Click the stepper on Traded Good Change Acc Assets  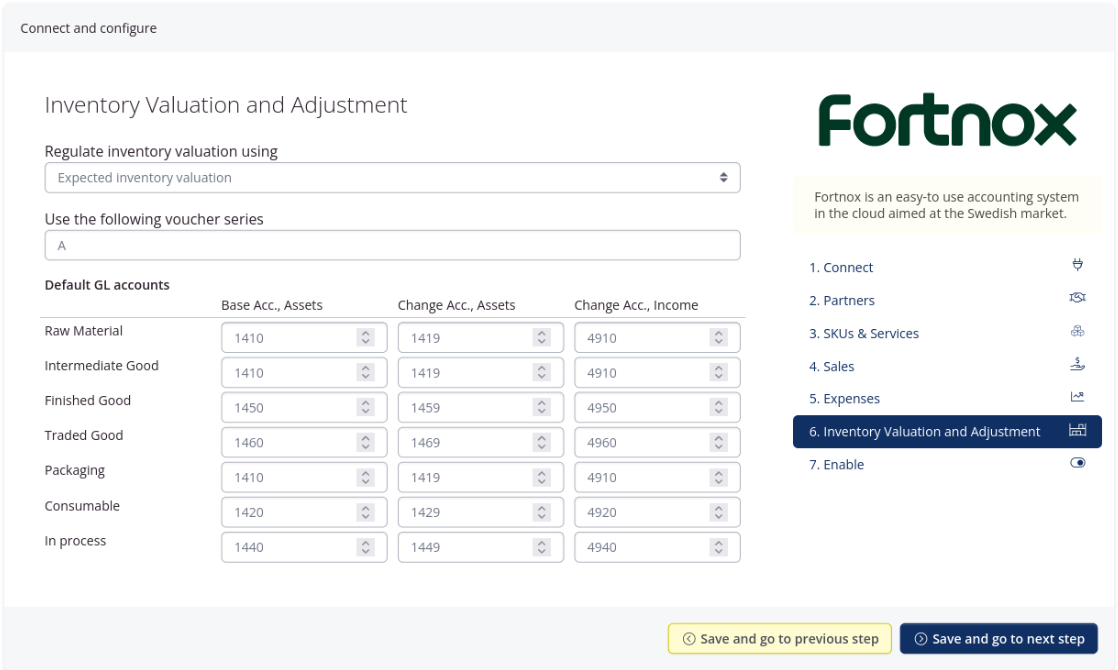(x=540, y=442)
